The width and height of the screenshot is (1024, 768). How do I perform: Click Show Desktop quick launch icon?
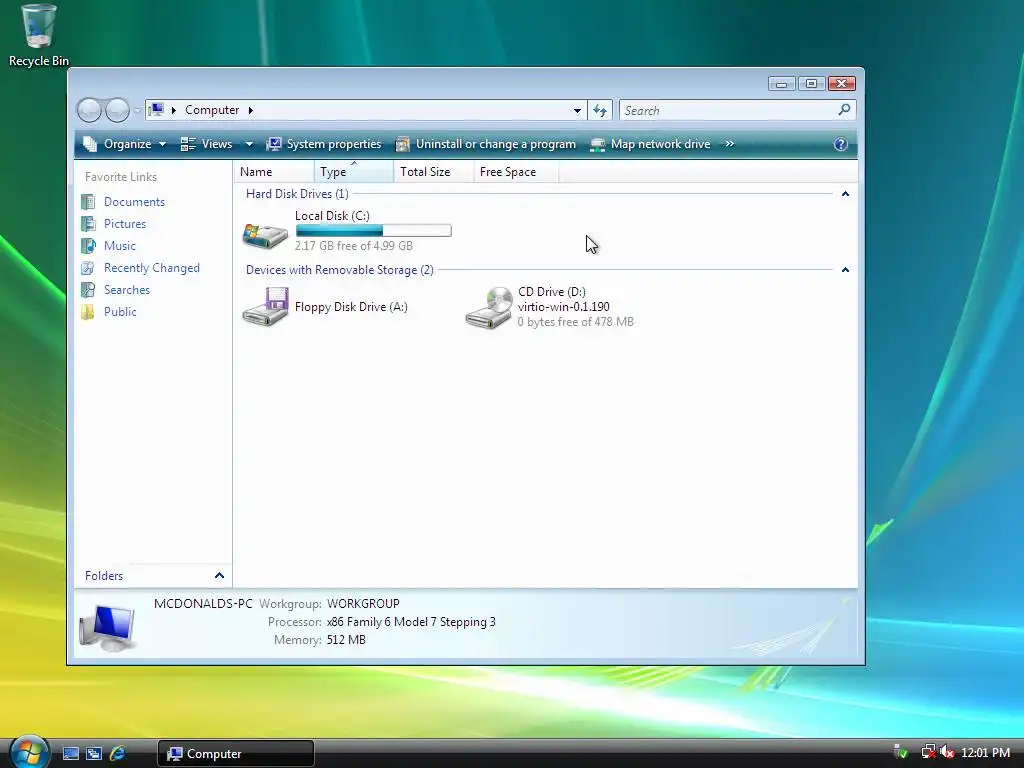pos(71,754)
